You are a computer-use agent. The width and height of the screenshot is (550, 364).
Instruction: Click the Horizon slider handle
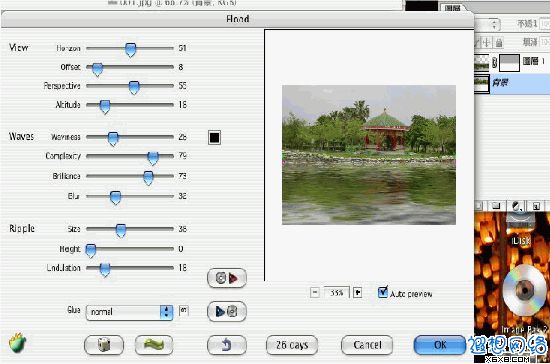pyautogui.click(x=130, y=50)
